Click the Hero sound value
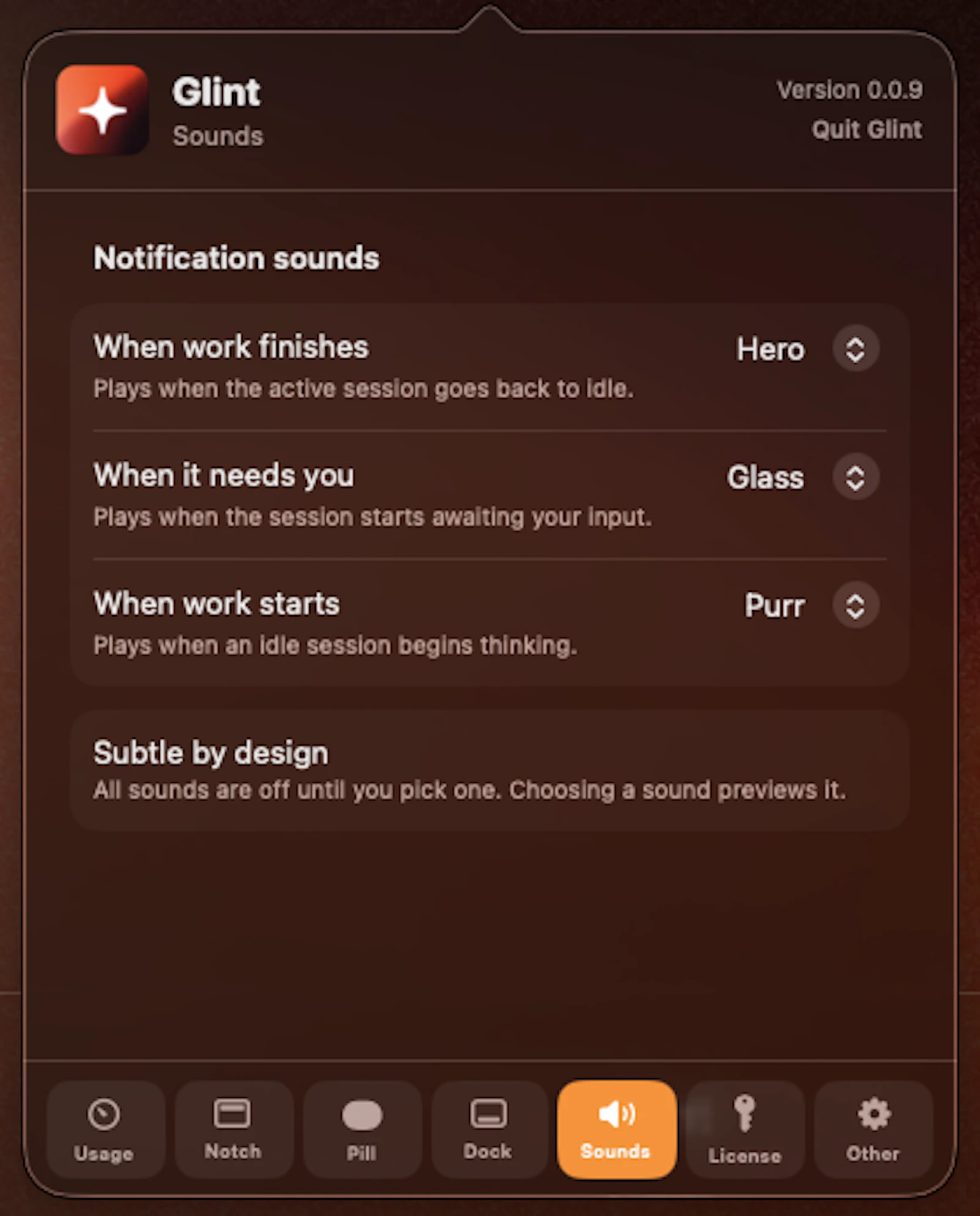The image size is (980, 1216). 771,349
